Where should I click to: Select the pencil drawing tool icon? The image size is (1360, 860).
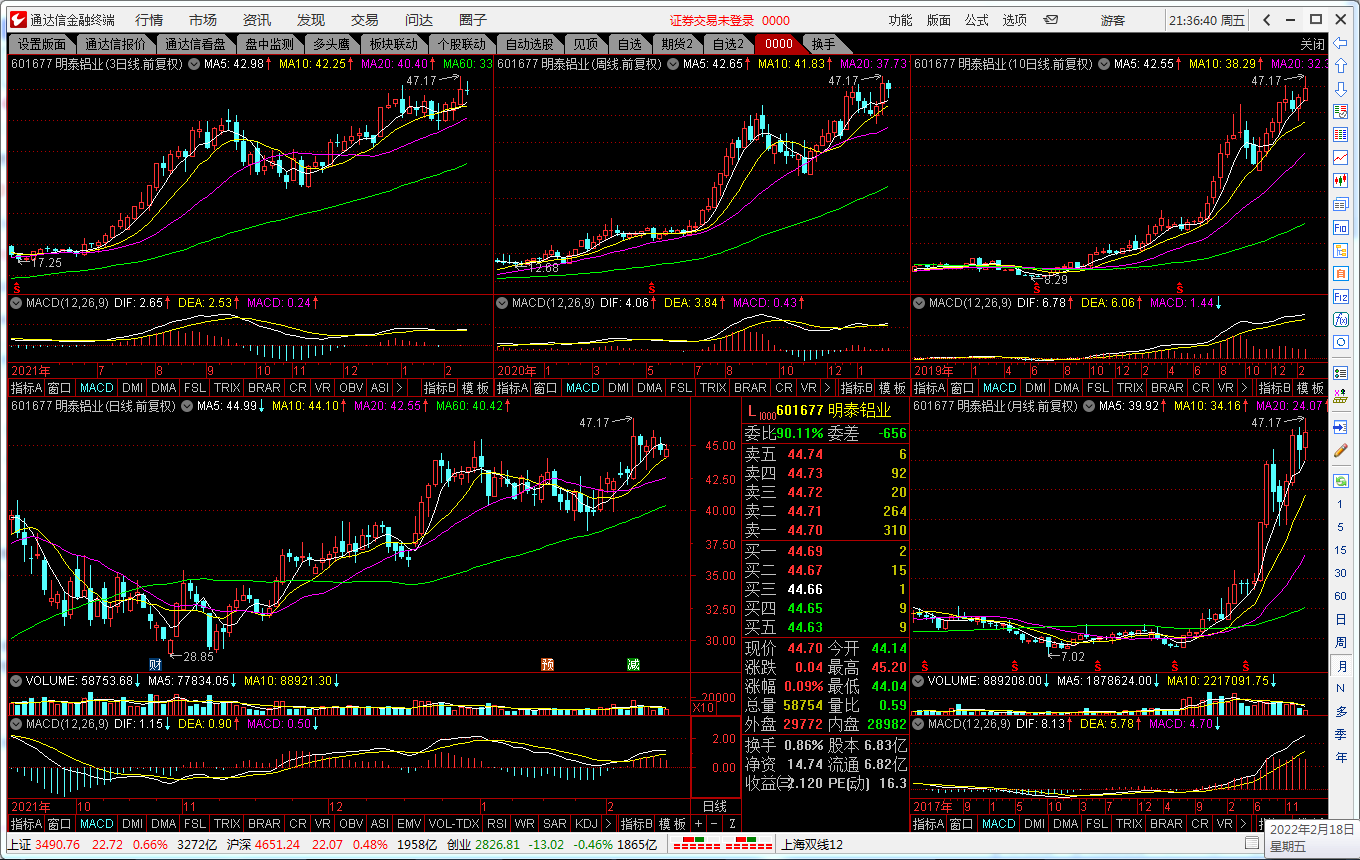(x=1341, y=451)
